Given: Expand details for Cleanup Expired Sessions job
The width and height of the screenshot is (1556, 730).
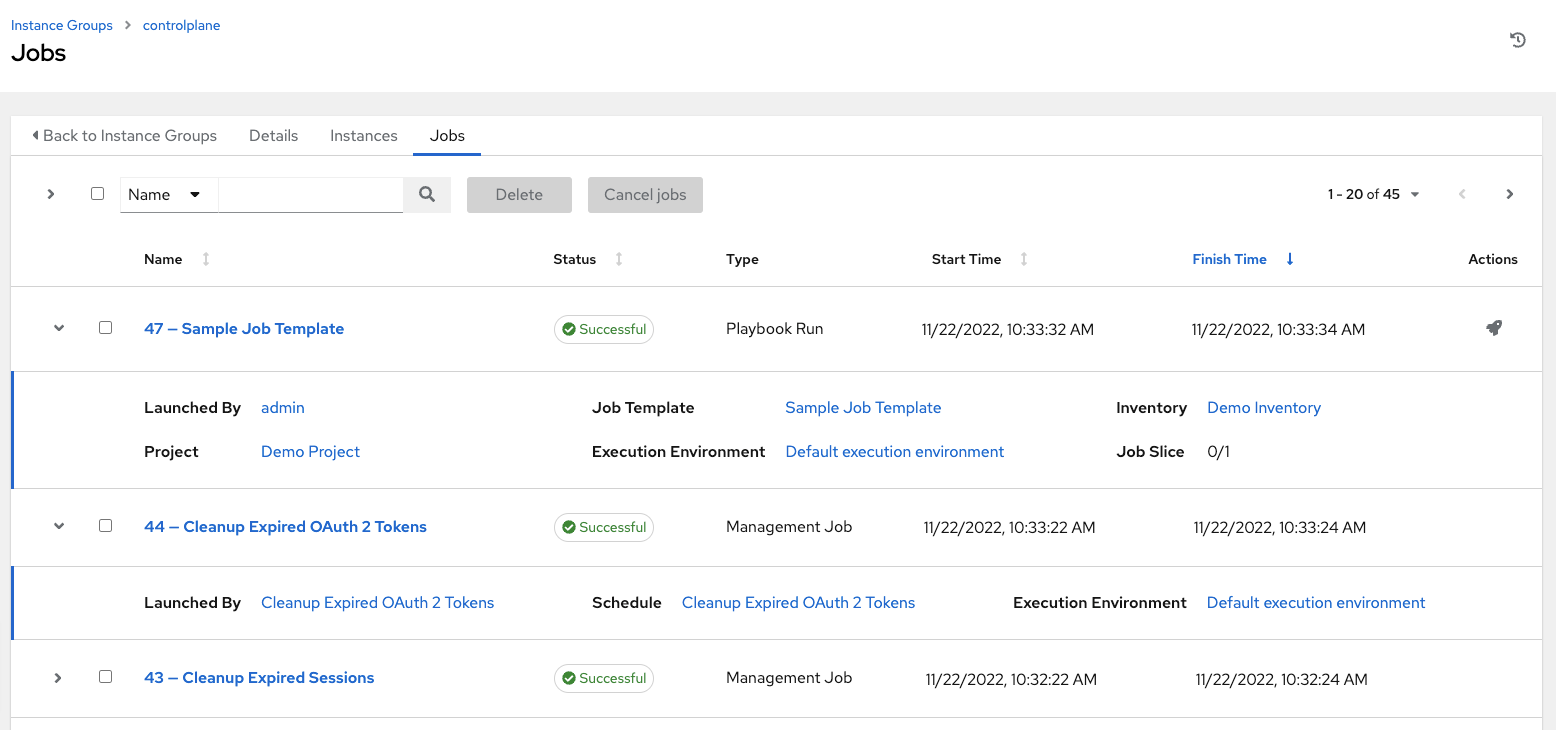Looking at the screenshot, I should click(57, 677).
